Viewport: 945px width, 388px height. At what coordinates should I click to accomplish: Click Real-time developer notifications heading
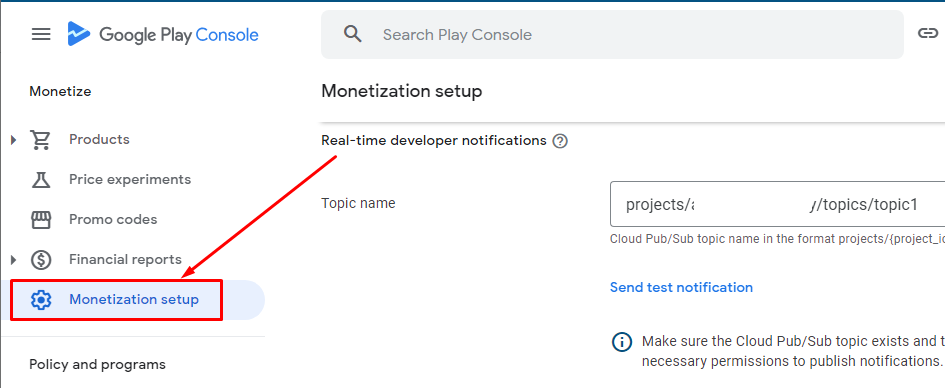tap(433, 140)
